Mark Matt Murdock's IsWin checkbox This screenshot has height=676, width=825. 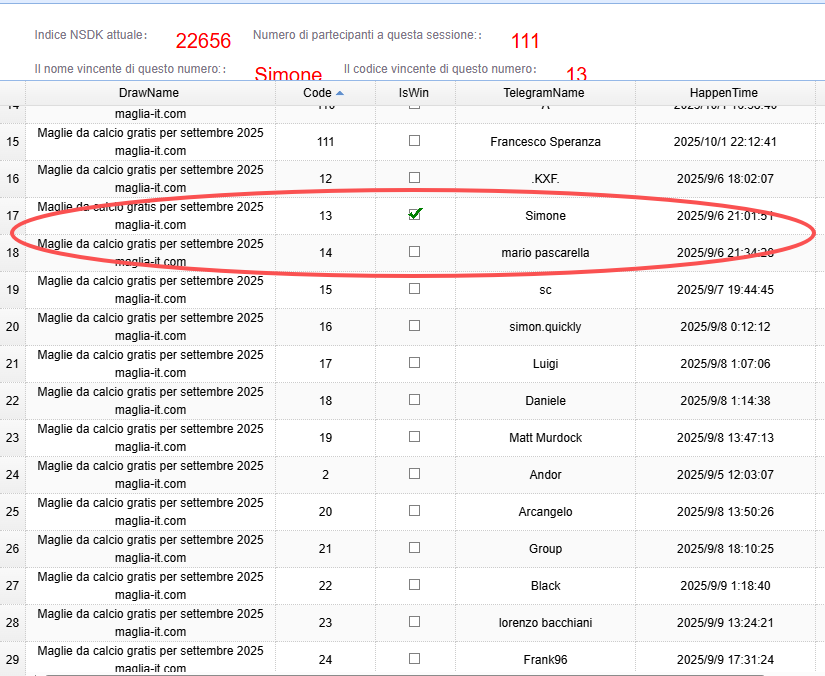coord(415,437)
